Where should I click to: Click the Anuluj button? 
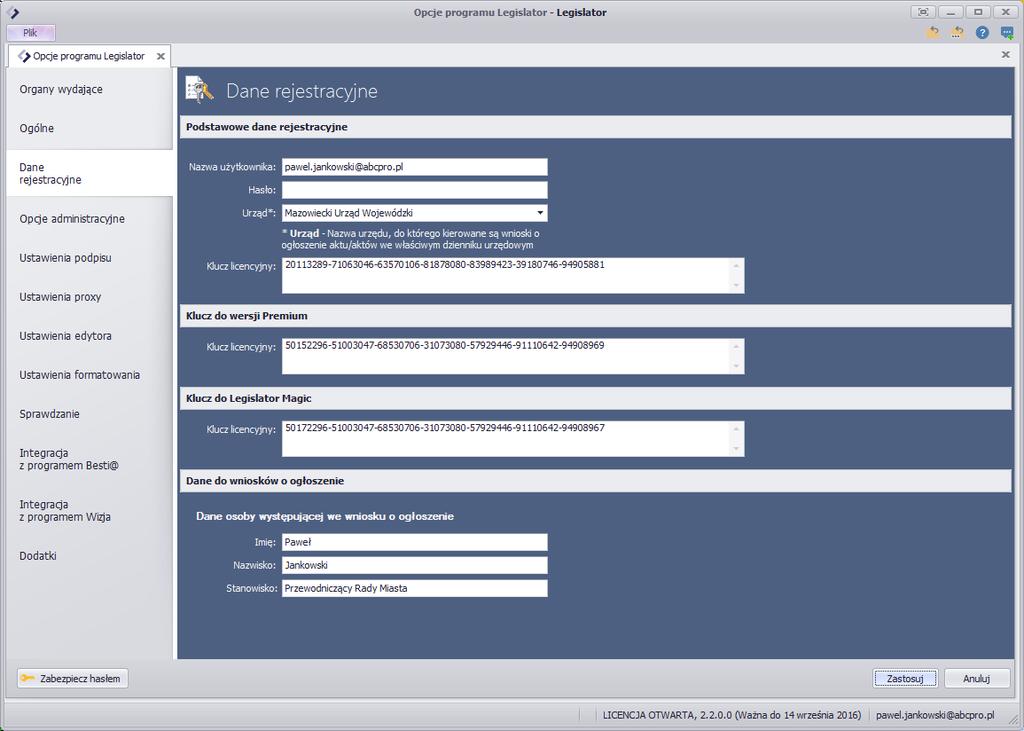click(977, 679)
